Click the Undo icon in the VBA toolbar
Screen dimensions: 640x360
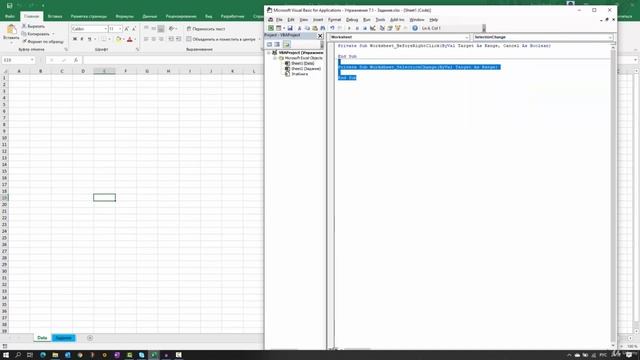tap(332, 28)
